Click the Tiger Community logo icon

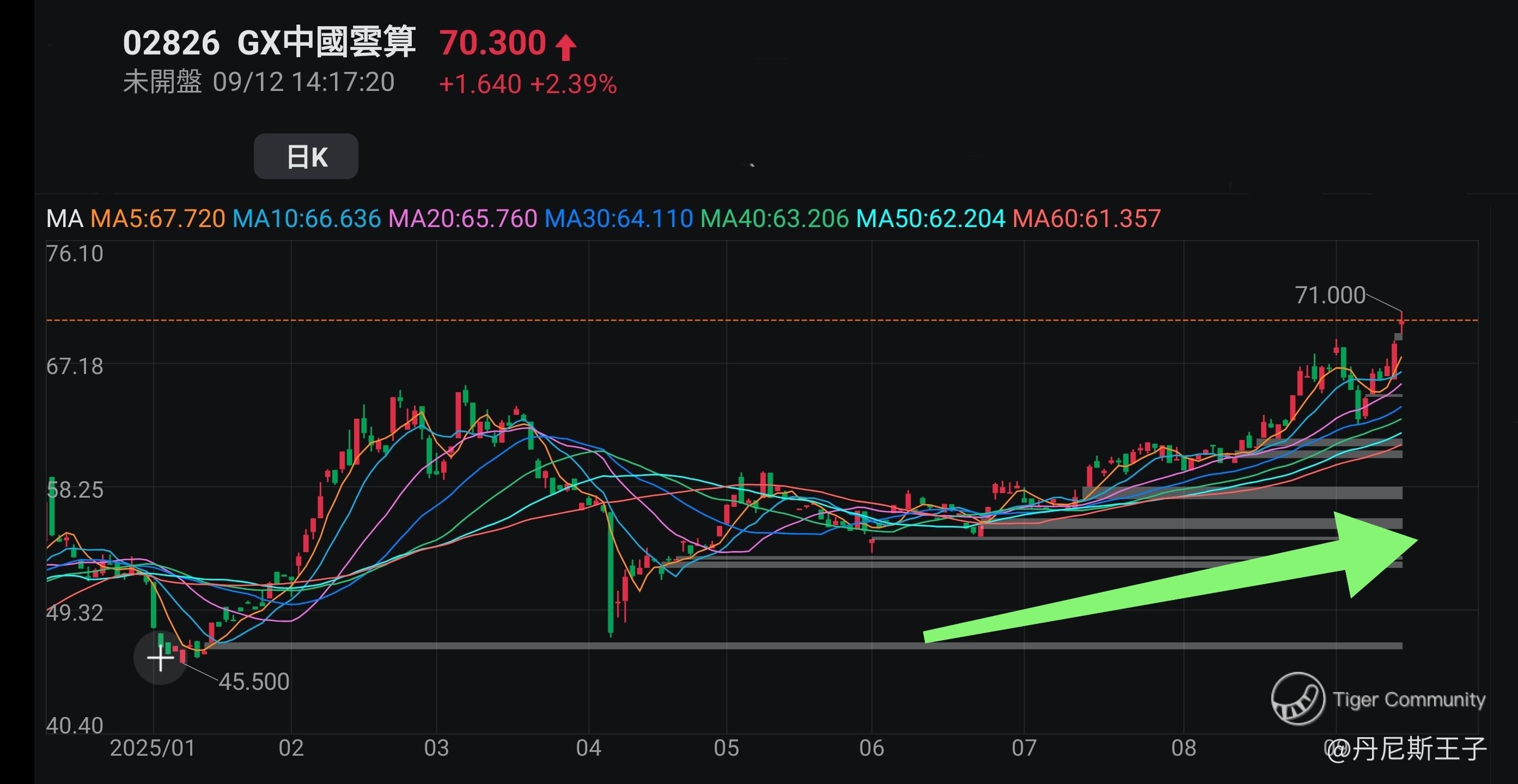coord(1298,699)
